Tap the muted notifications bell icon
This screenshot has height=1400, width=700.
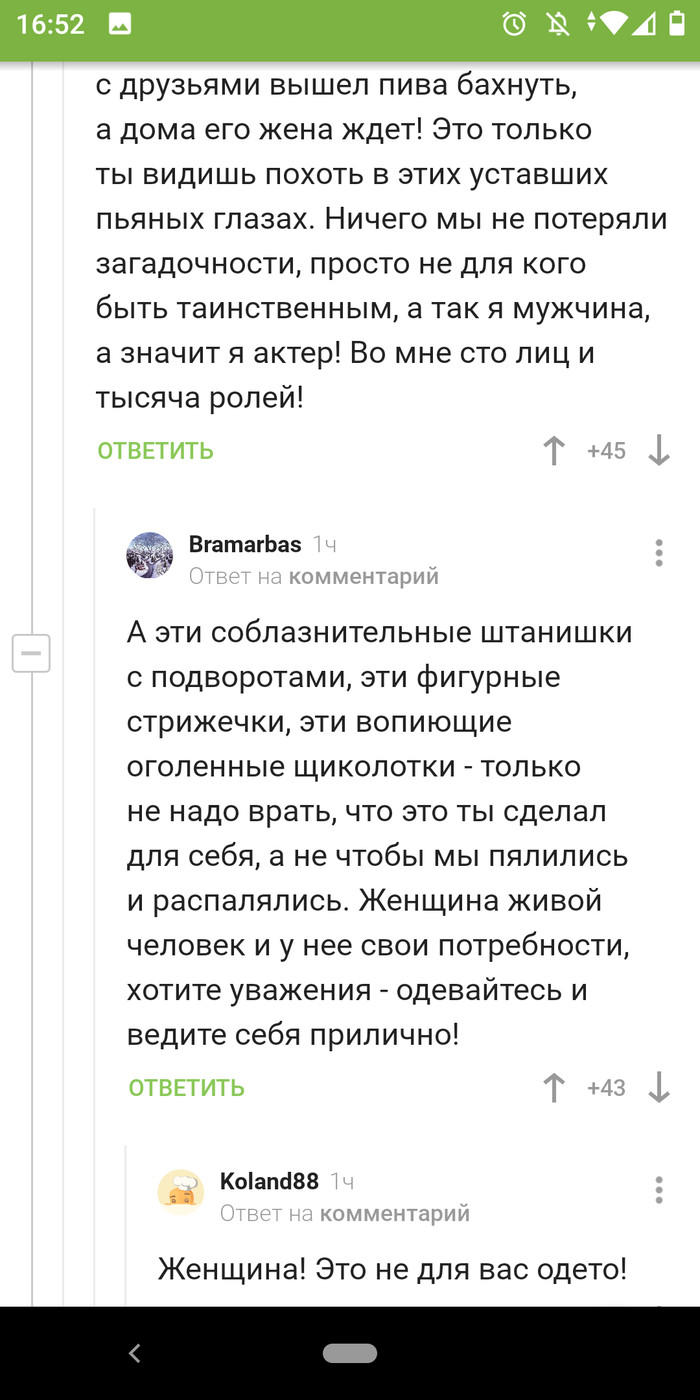coord(558,24)
